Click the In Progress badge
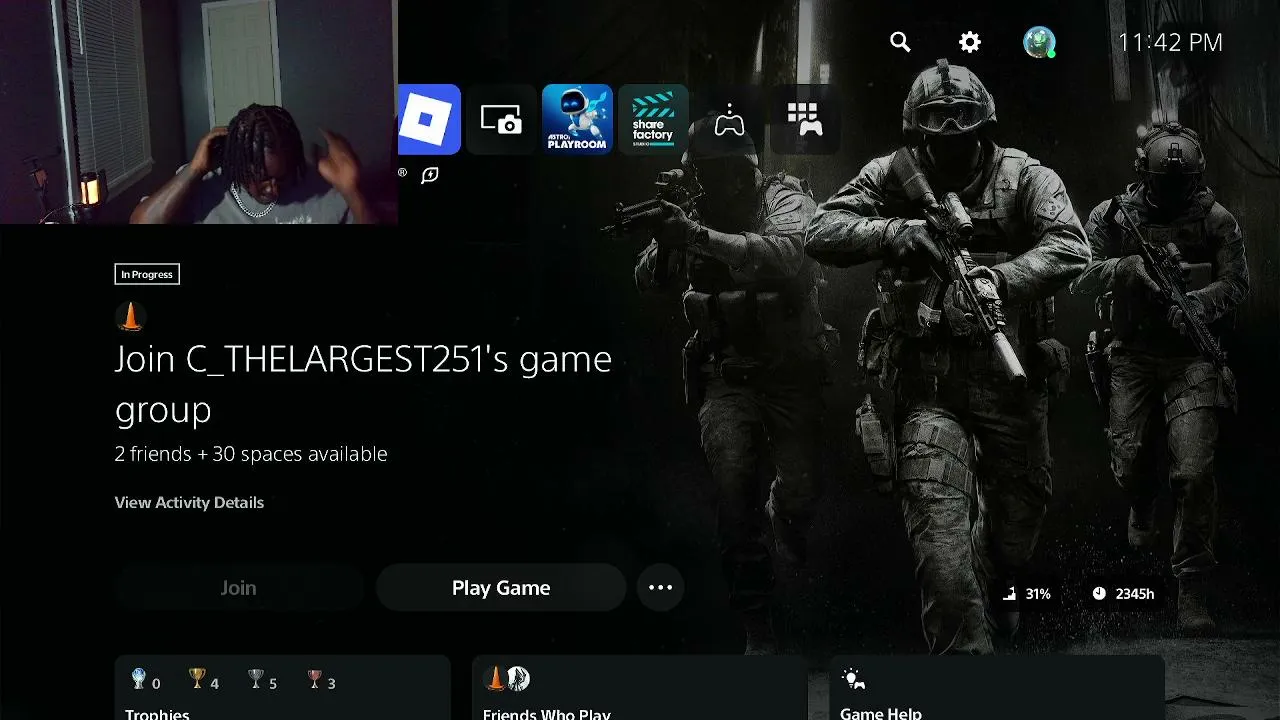 pos(147,274)
